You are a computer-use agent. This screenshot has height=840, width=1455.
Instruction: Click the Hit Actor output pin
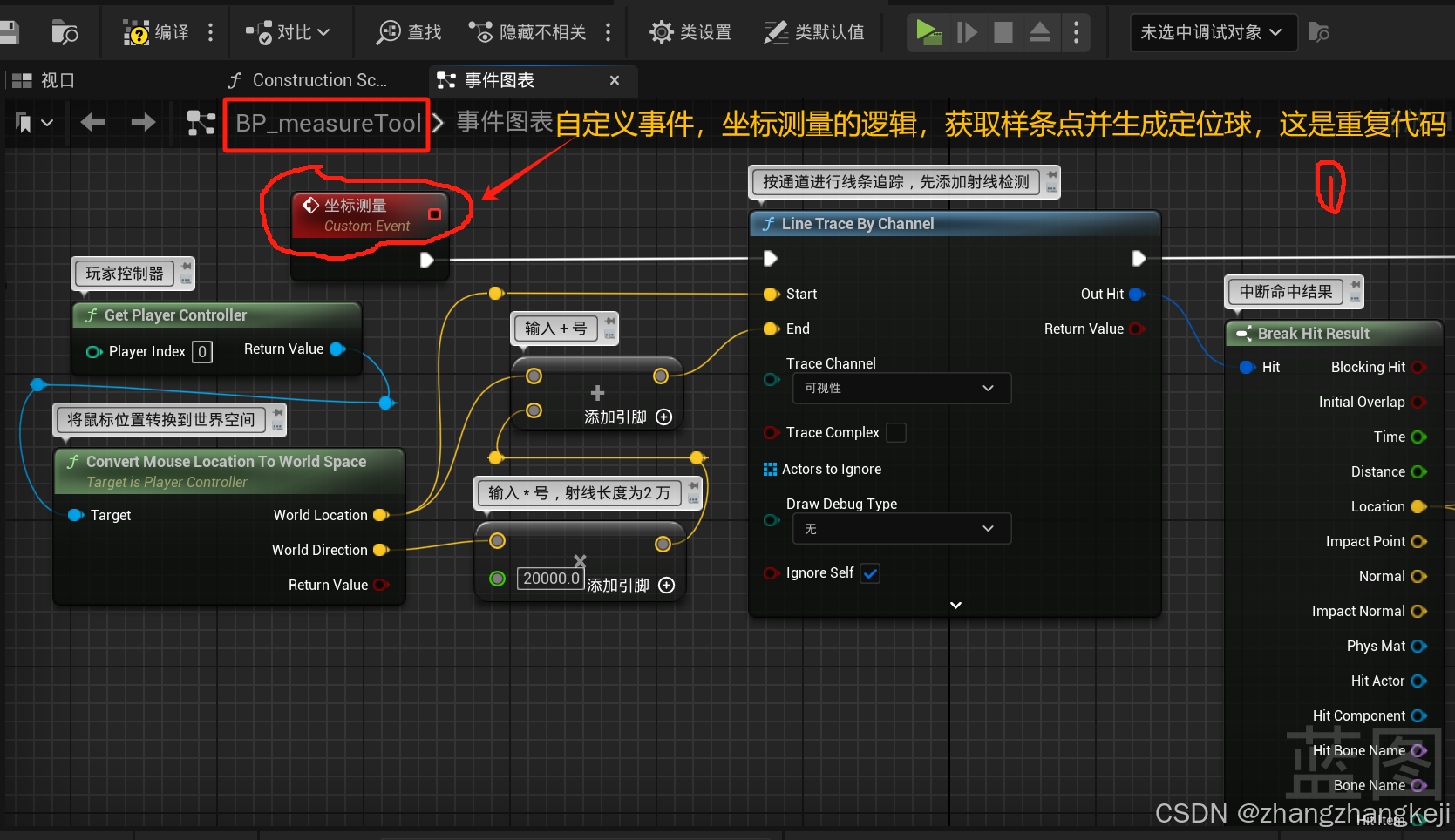[x=1418, y=681]
